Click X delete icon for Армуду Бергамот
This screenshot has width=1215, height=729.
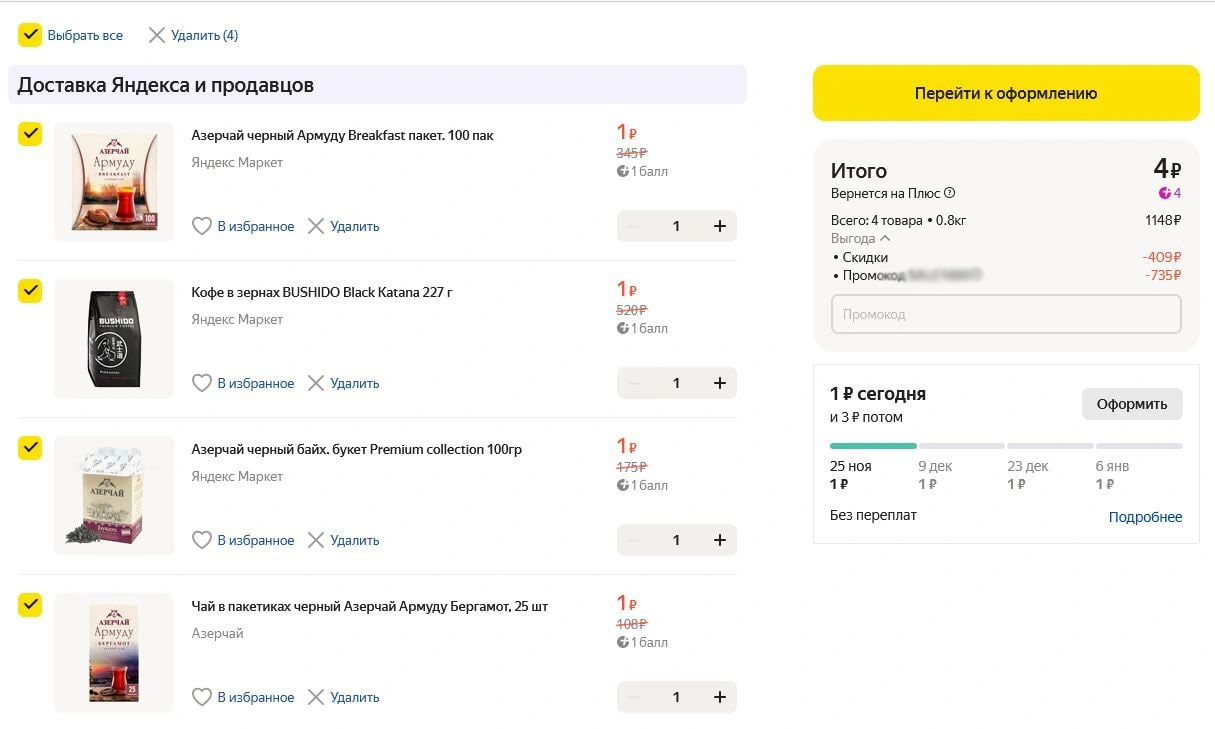(x=316, y=697)
